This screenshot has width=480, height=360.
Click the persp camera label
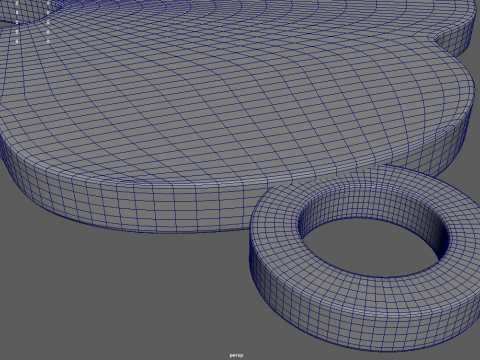pos(236,355)
